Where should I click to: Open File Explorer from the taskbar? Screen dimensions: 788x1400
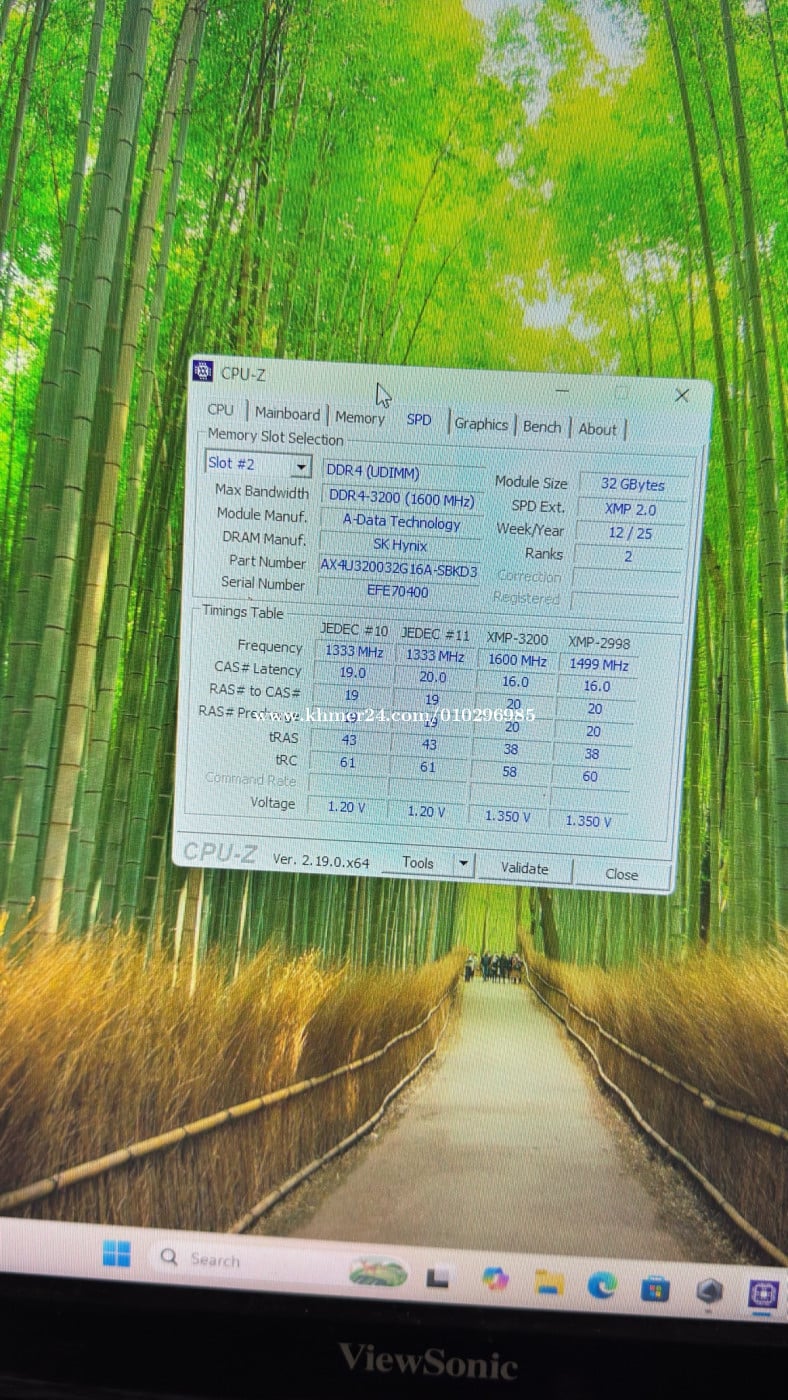tap(549, 1282)
